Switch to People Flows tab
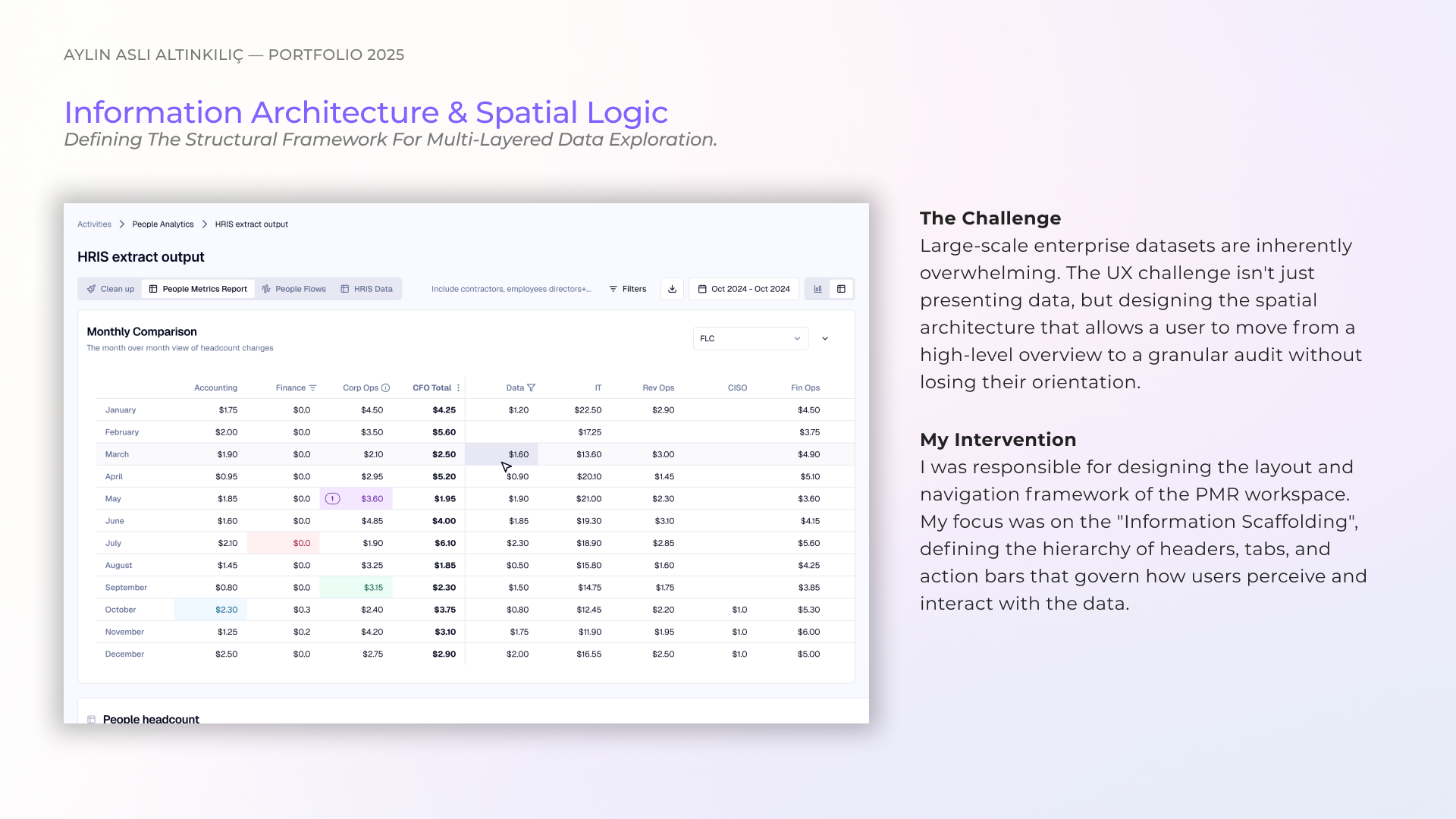 pos(294,289)
